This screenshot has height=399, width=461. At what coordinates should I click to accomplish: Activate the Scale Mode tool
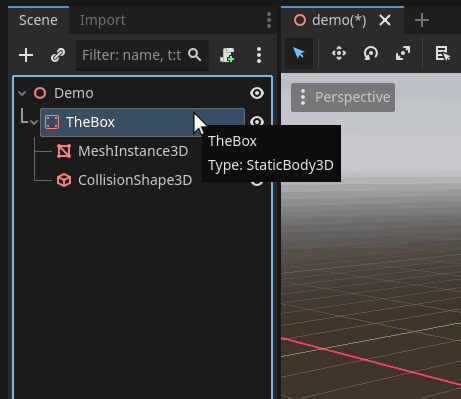(x=403, y=53)
